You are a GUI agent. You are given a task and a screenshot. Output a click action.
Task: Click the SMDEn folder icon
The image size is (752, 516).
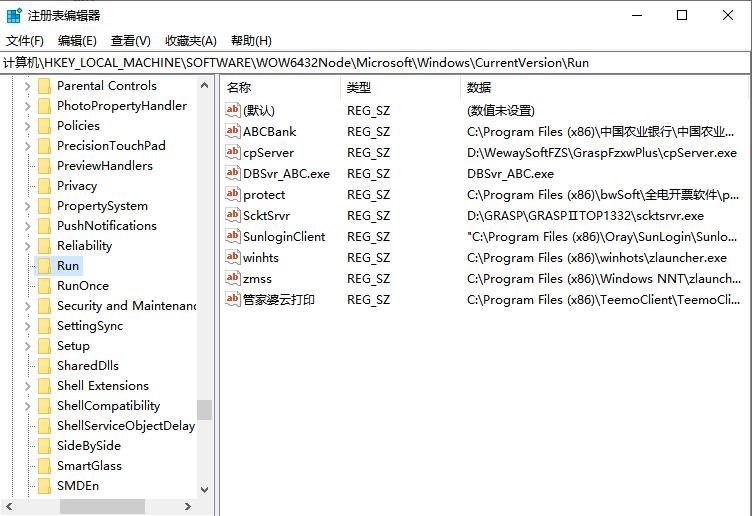(44, 486)
